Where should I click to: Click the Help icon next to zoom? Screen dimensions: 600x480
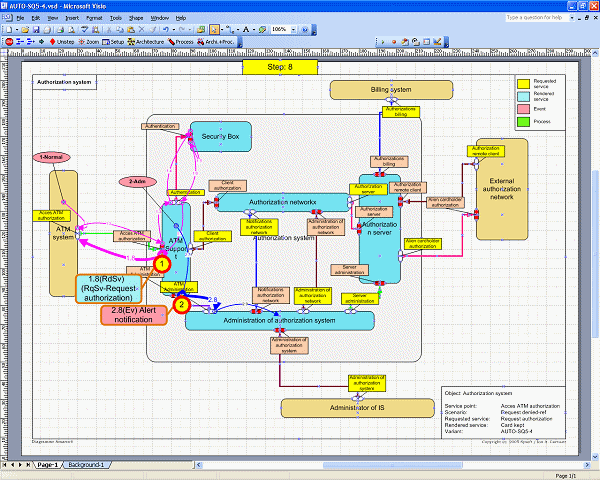pos(305,30)
